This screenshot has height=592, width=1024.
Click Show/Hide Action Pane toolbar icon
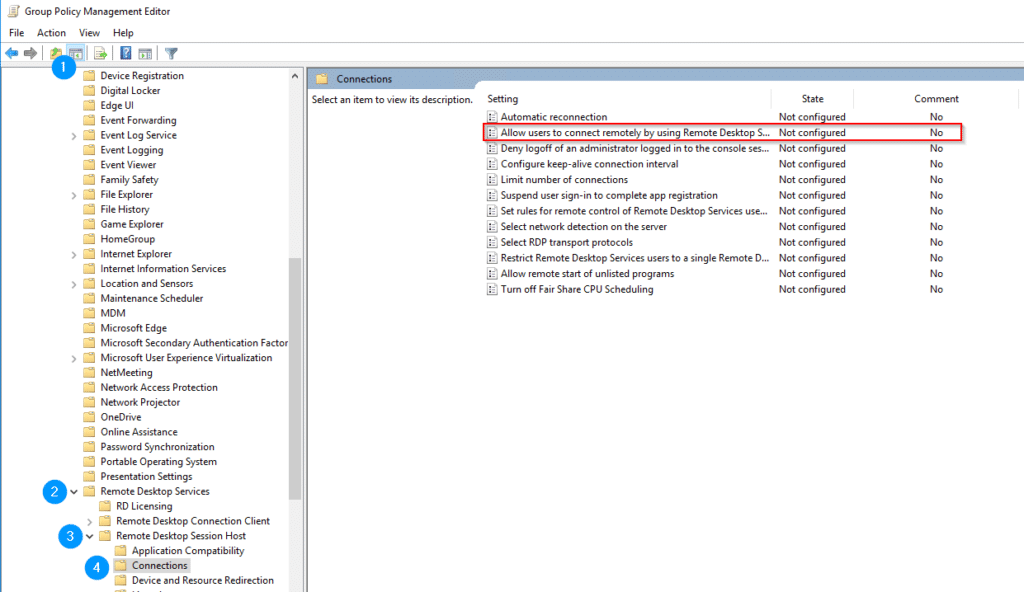click(145, 53)
